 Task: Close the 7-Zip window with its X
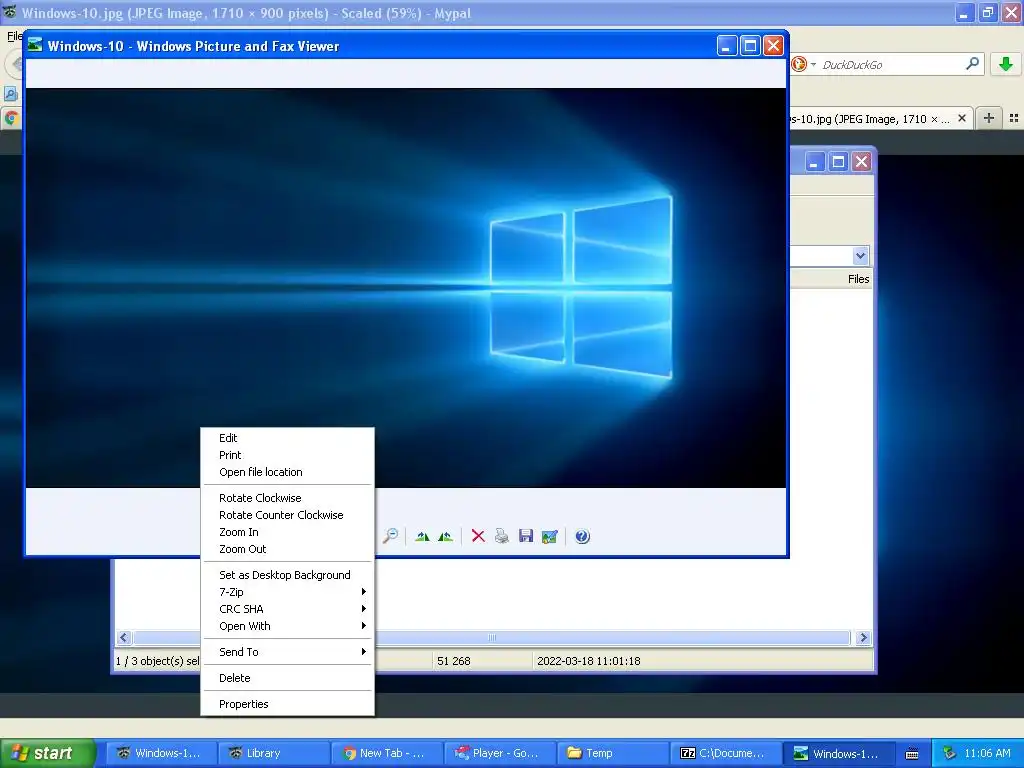[x=861, y=161]
